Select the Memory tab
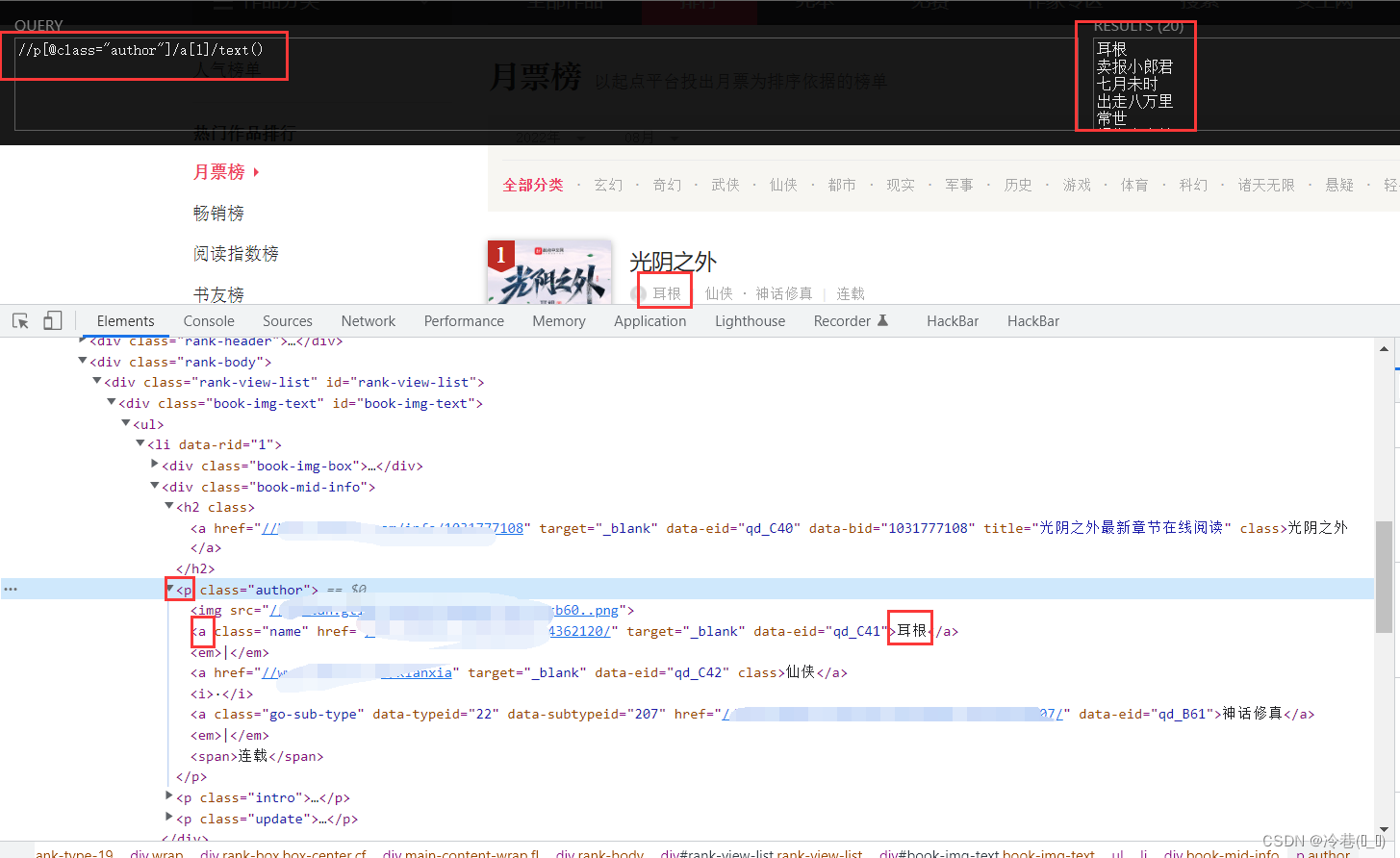 [559, 321]
